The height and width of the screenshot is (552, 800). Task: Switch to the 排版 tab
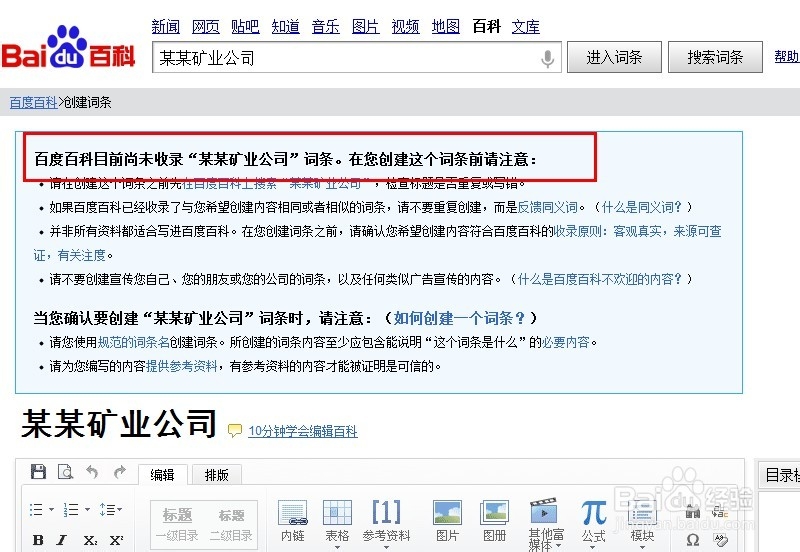(x=216, y=475)
